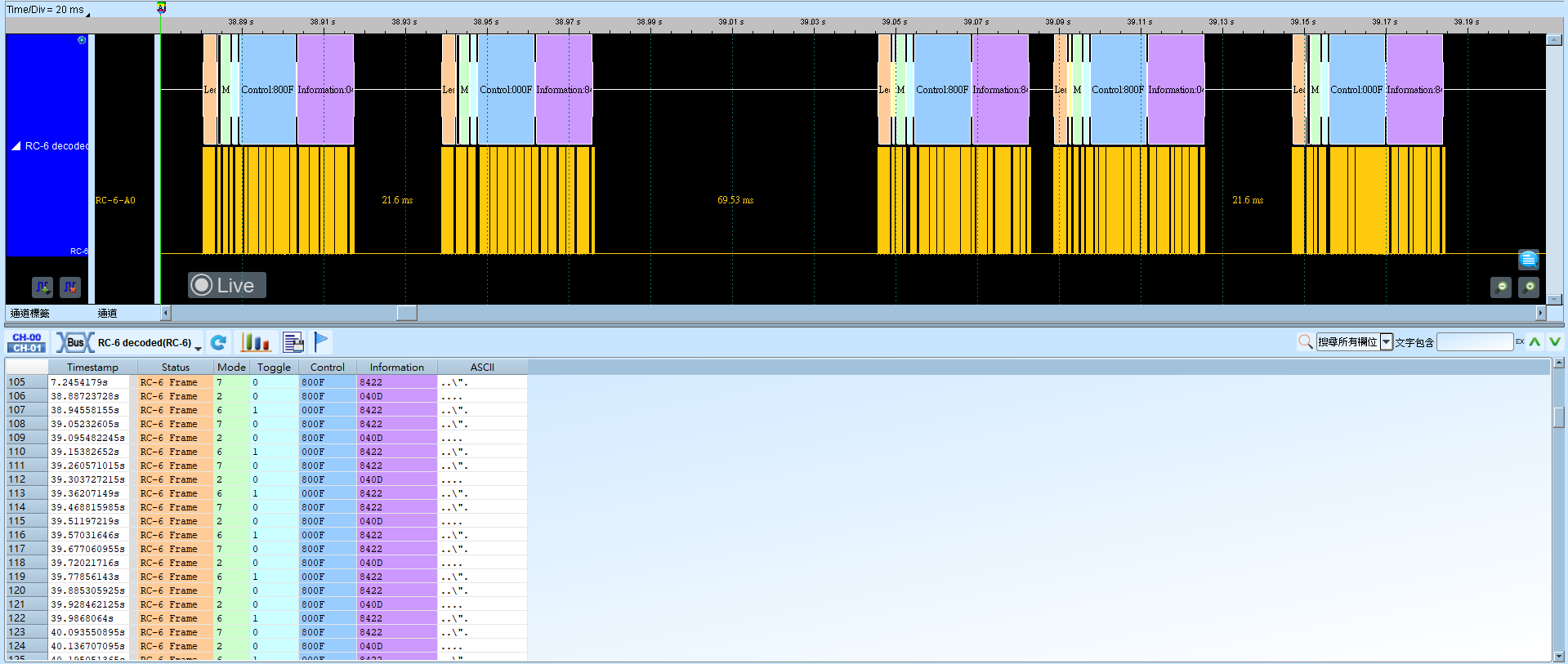Click the Mode column header
Image resolution: width=1568 pixels, height=664 pixels.
click(x=231, y=368)
